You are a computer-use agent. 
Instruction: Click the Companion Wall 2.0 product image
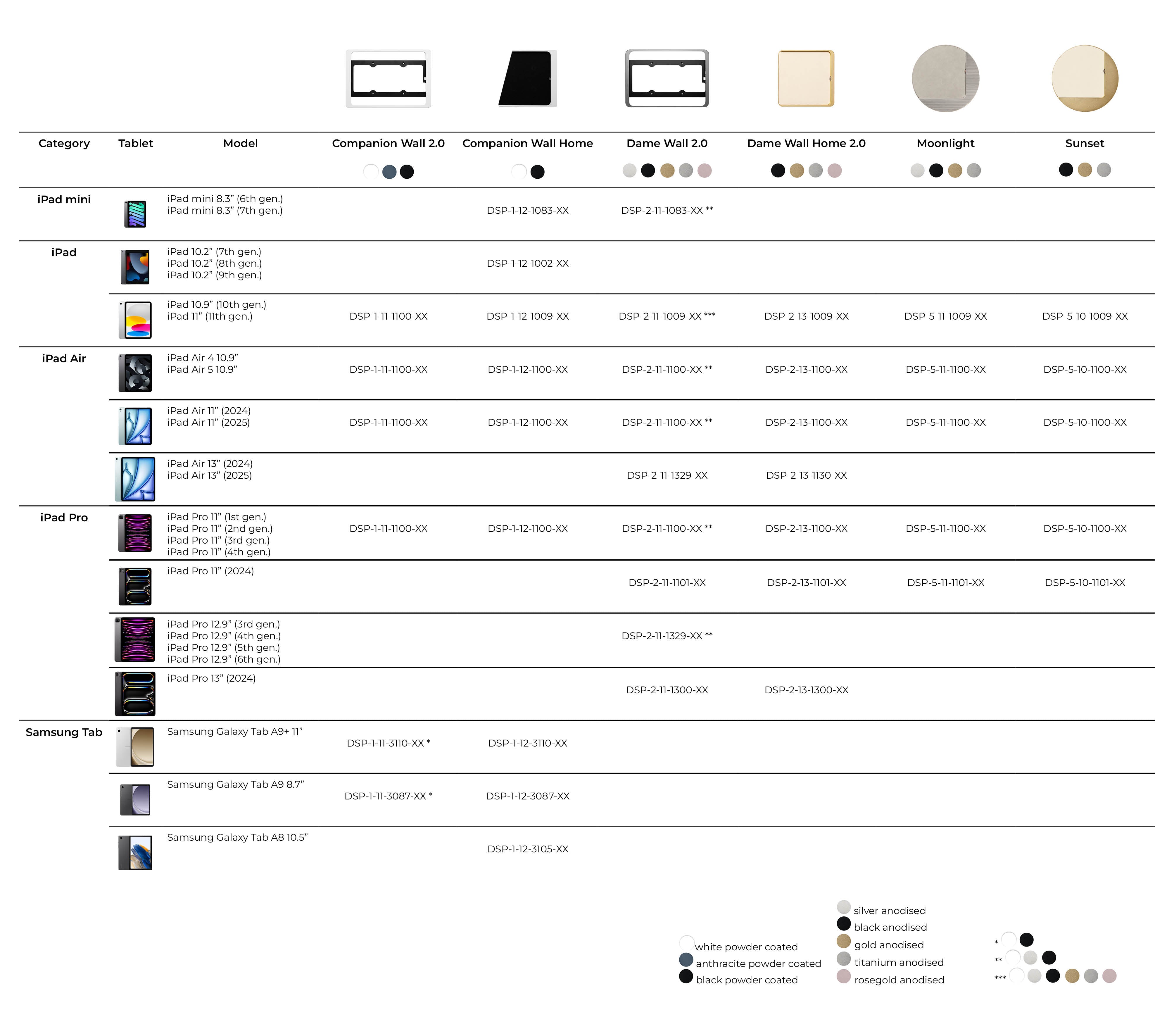coord(388,79)
